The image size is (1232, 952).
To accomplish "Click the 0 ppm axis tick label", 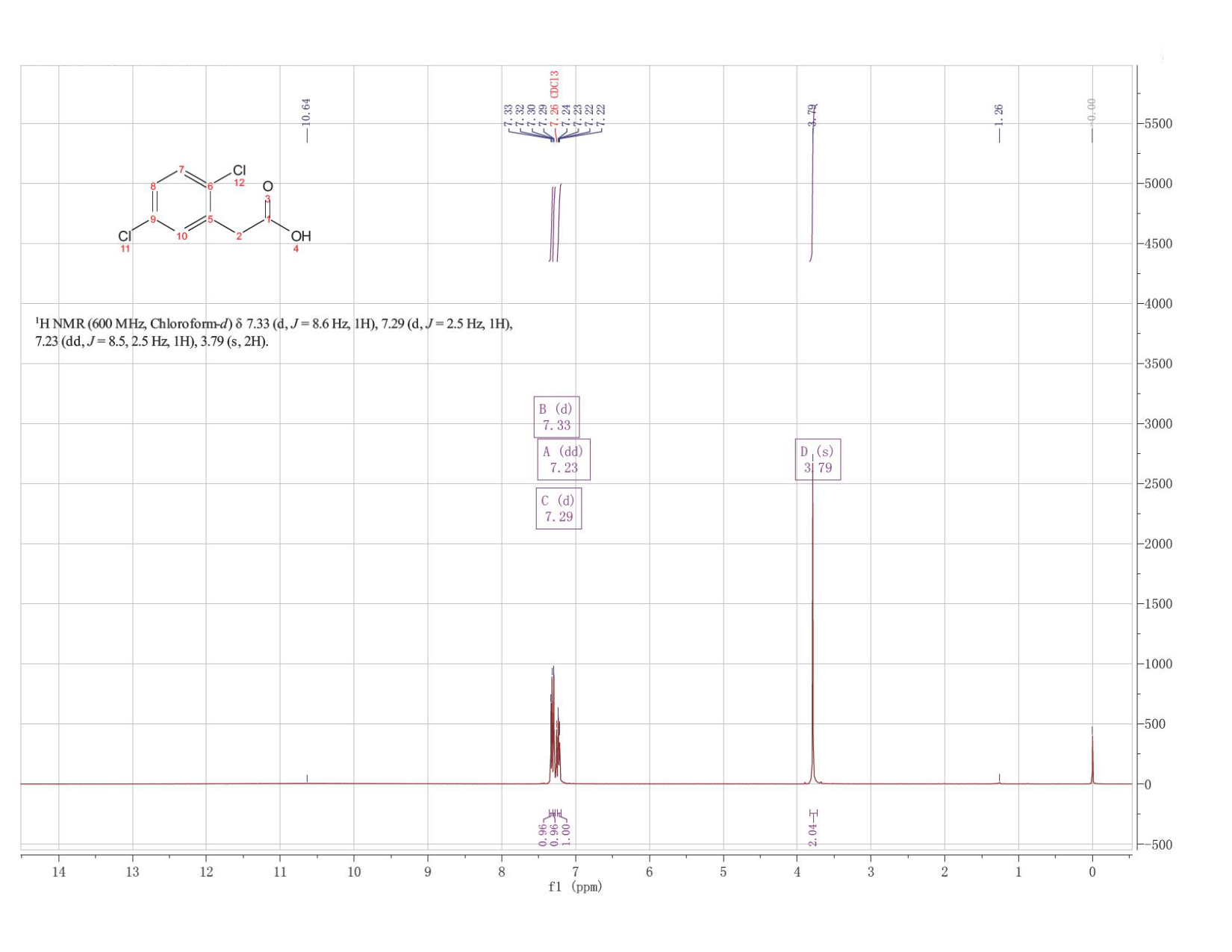I will click(x=1092, y=871).
